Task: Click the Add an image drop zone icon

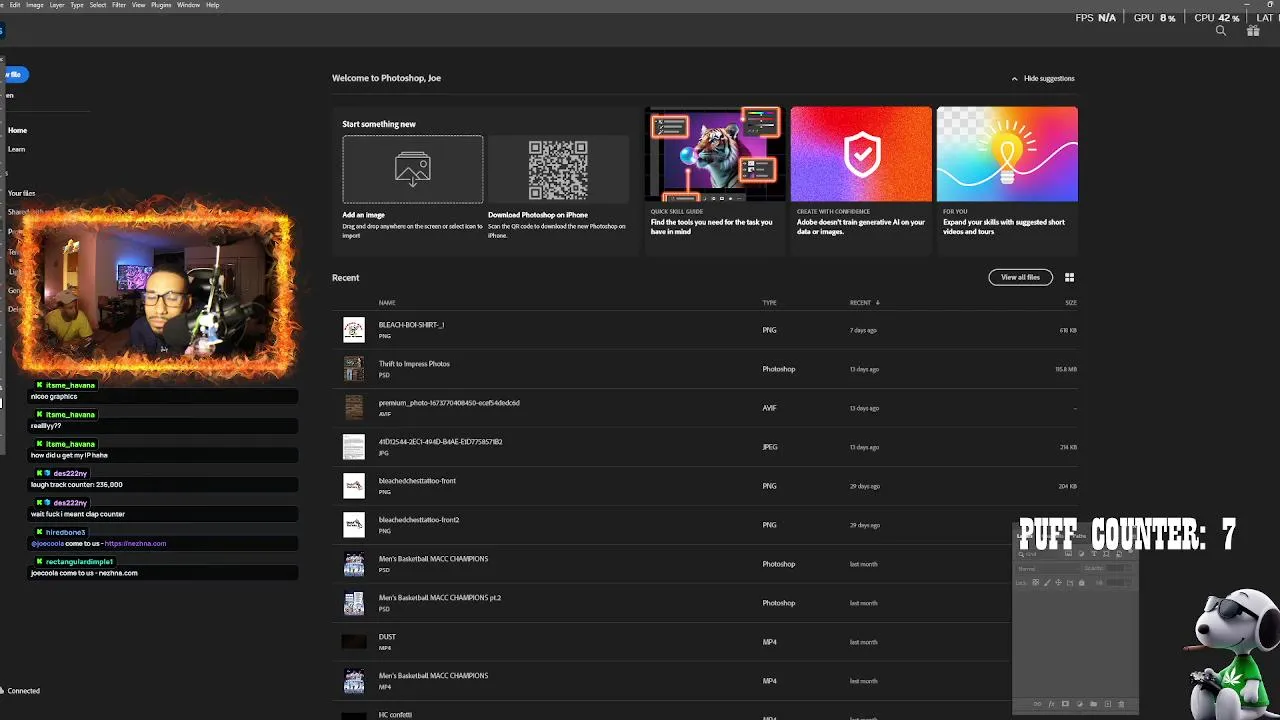Action: [x=412, y=169]
